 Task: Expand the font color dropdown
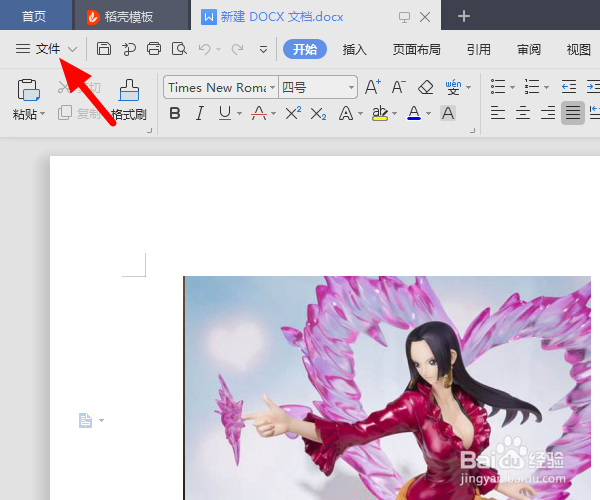pos(429,114)
